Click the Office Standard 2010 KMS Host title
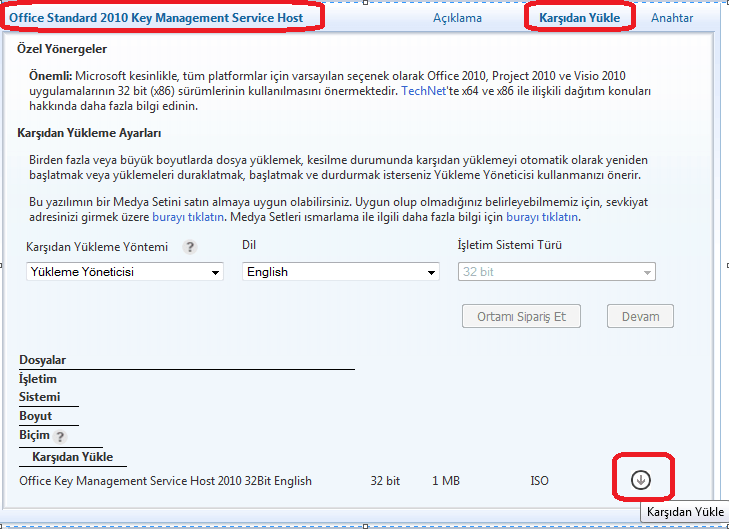 tap(159, 18)
